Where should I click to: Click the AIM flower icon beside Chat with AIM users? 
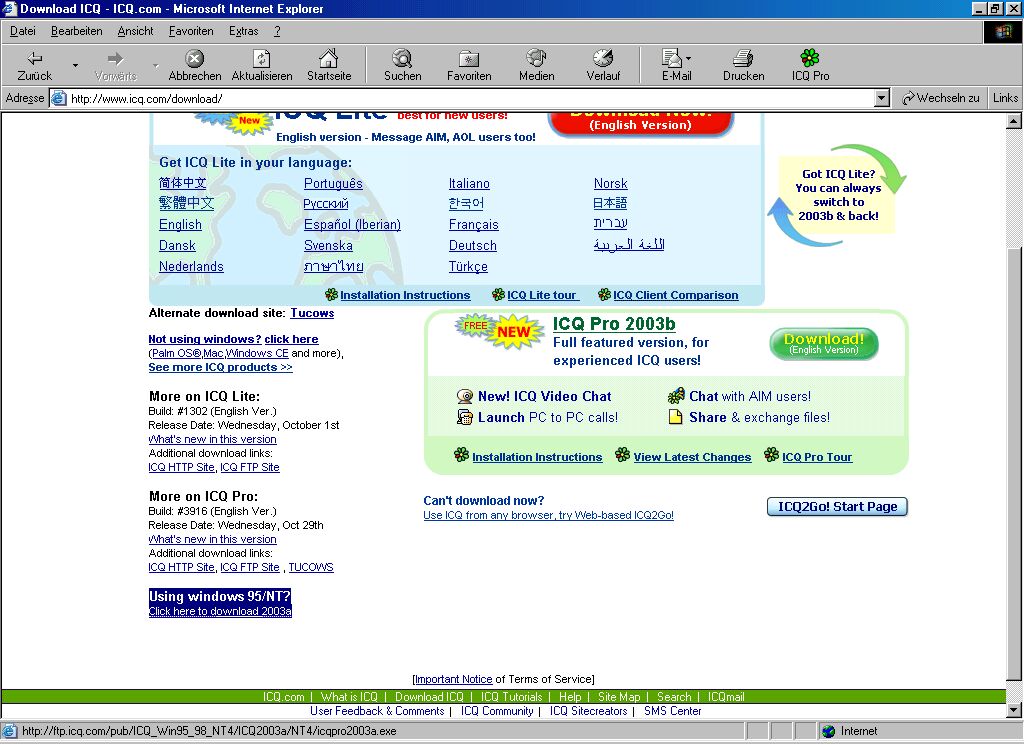click(676, 395)
